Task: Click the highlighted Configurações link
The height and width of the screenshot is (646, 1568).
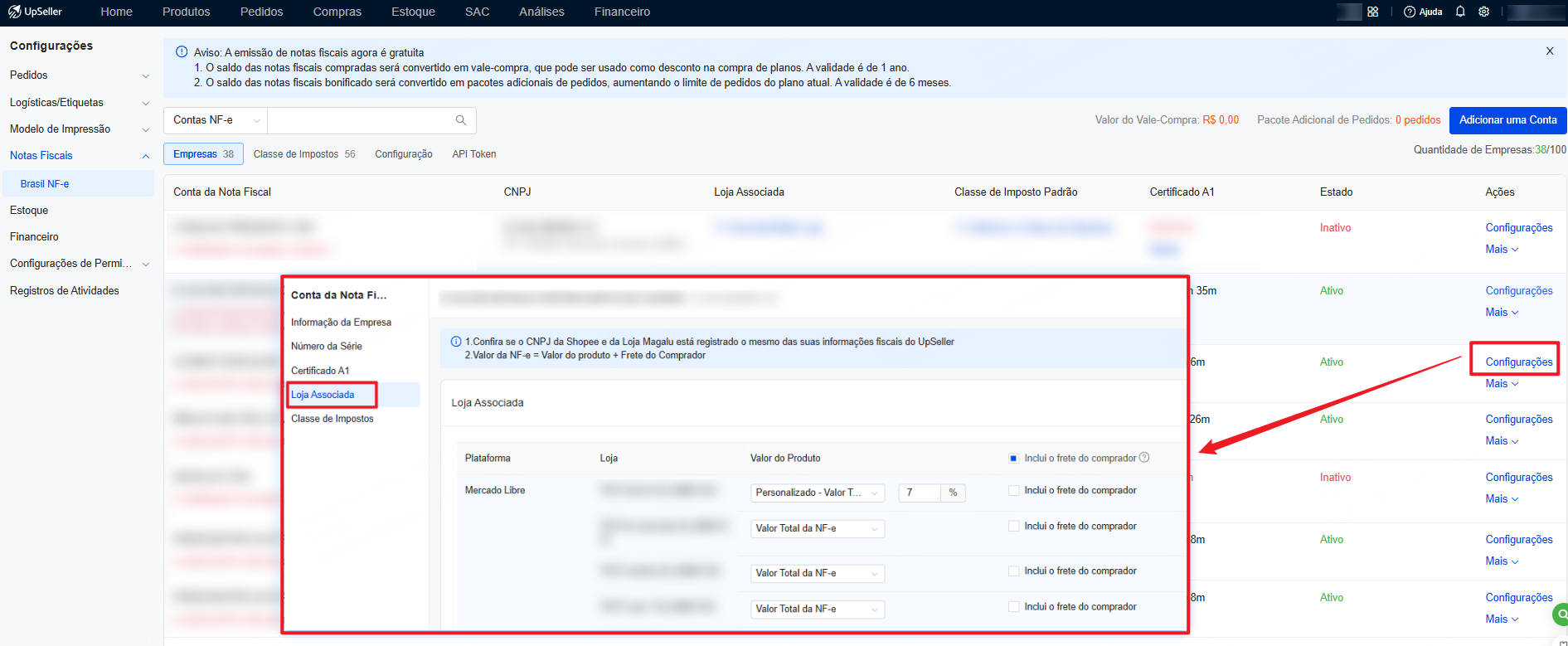Action: tap(1518, 362)
